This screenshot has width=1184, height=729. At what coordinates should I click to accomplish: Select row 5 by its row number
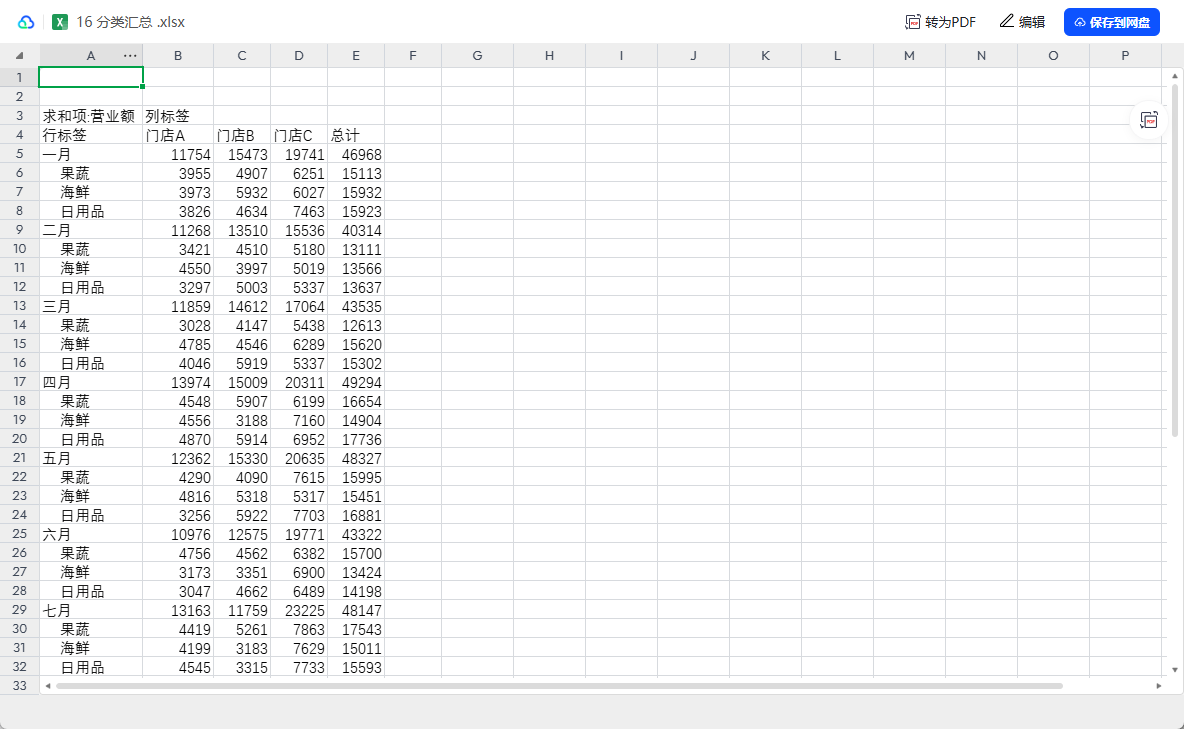[x=19, y=154]
